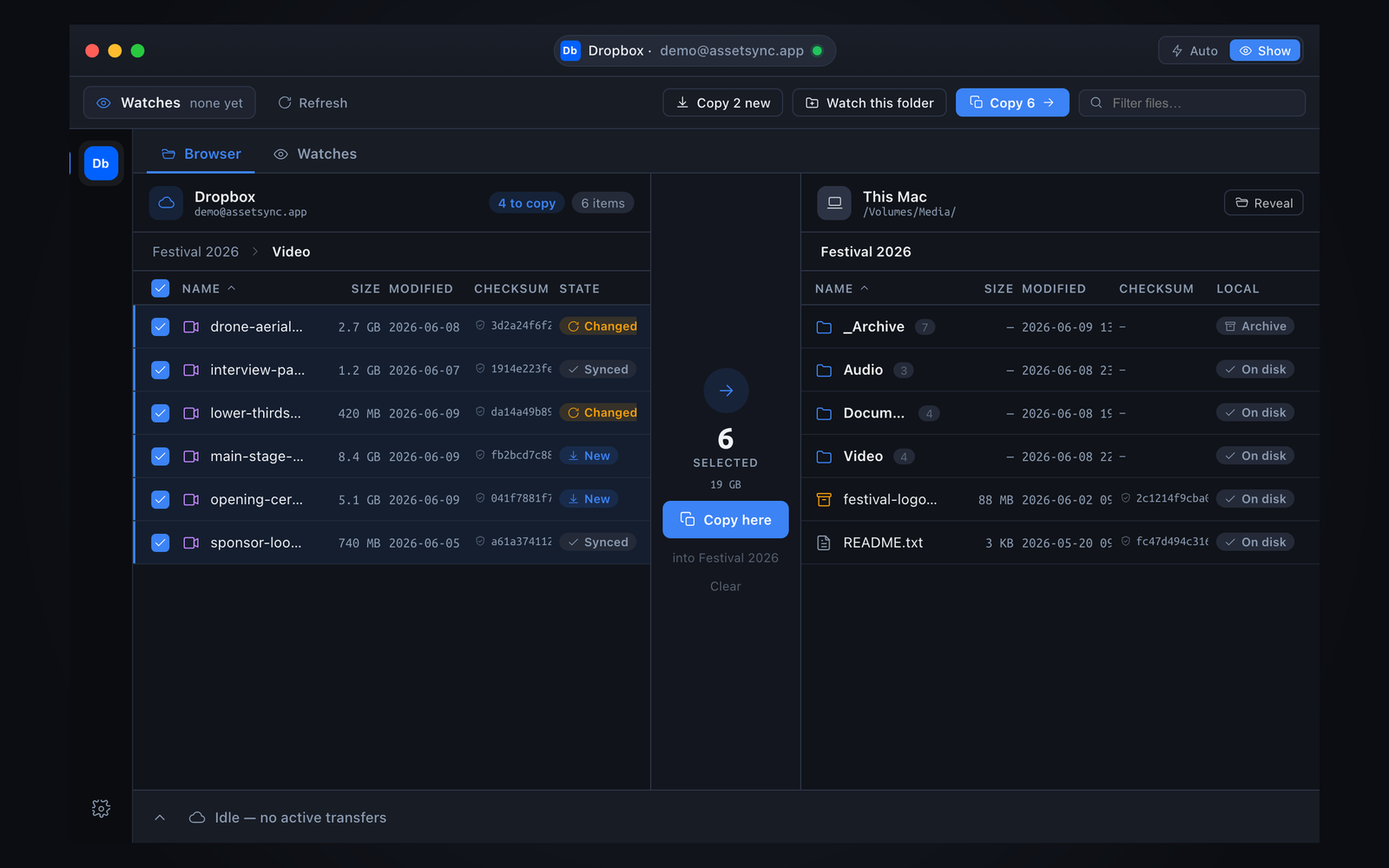
Task: Open the settings gear in the sidebar
Action: pos(101,808)
